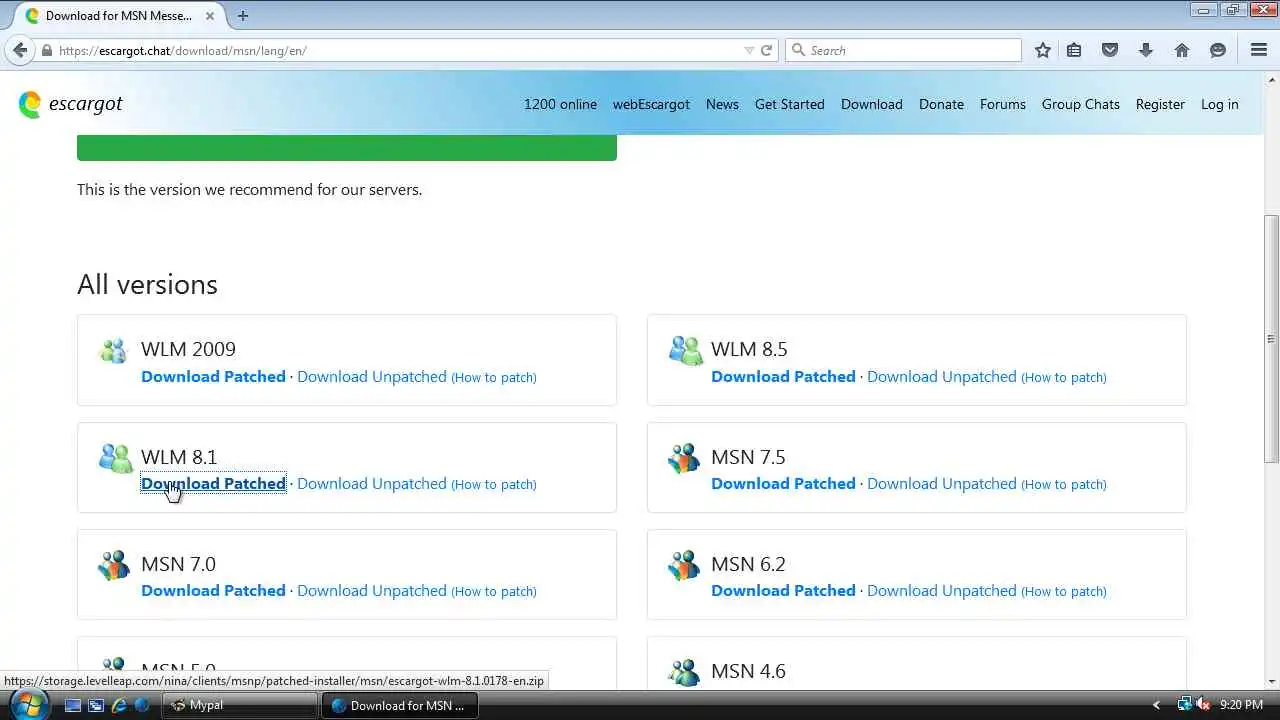
Task: Download Unpatched WLM 8.1
Action: pos(372,484)
